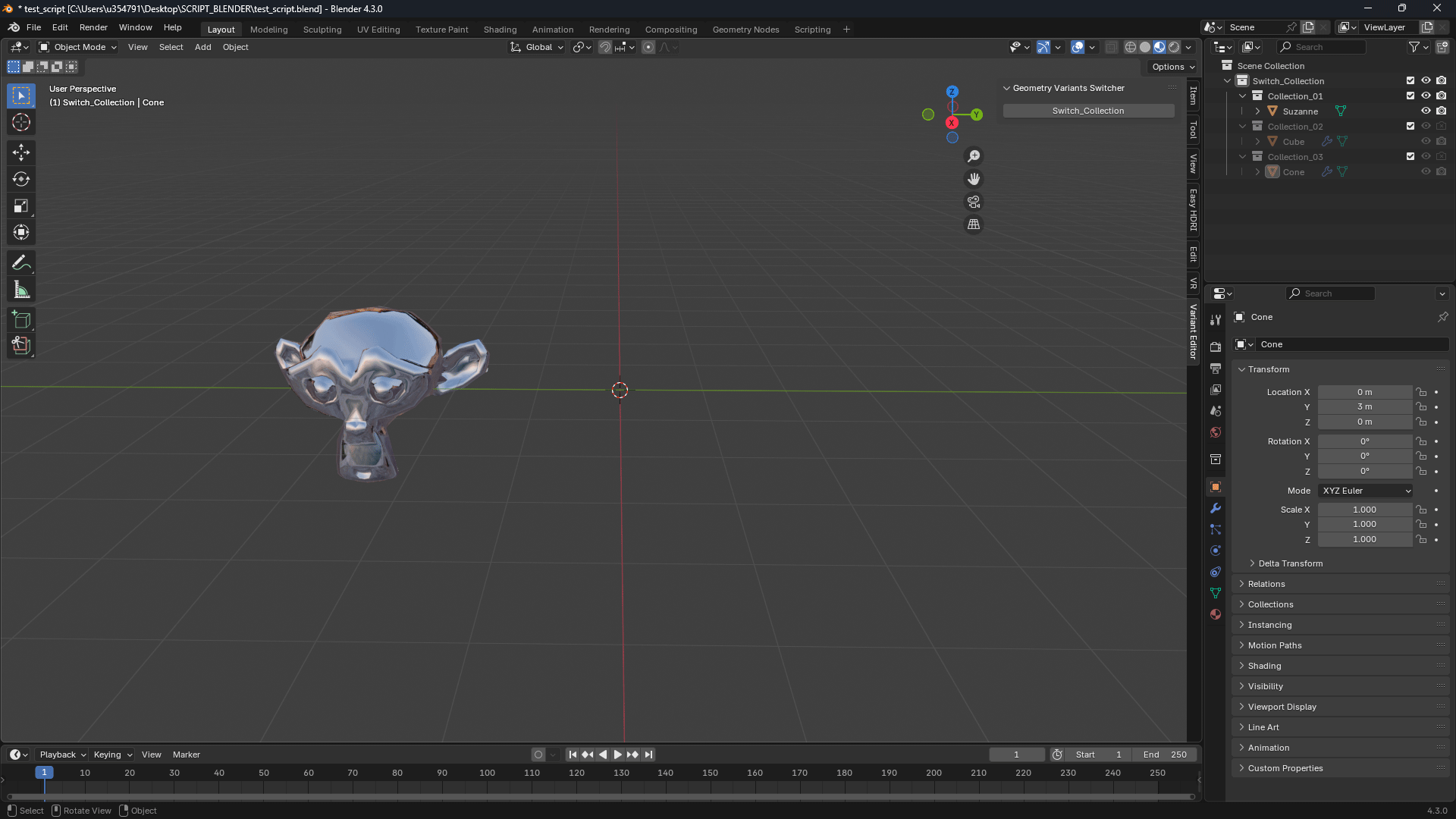Toggle camera view in viewport

(x=973, y=202)
